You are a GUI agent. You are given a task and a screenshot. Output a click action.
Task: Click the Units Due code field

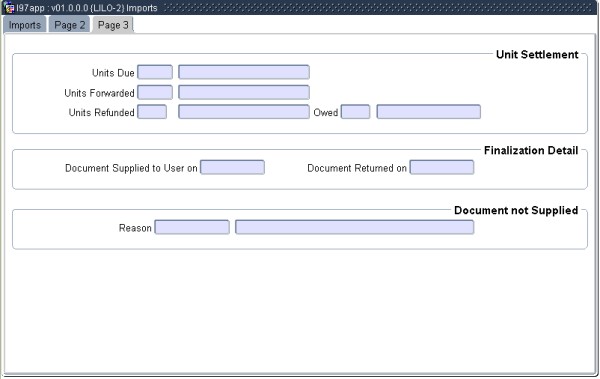click(155, 72)
